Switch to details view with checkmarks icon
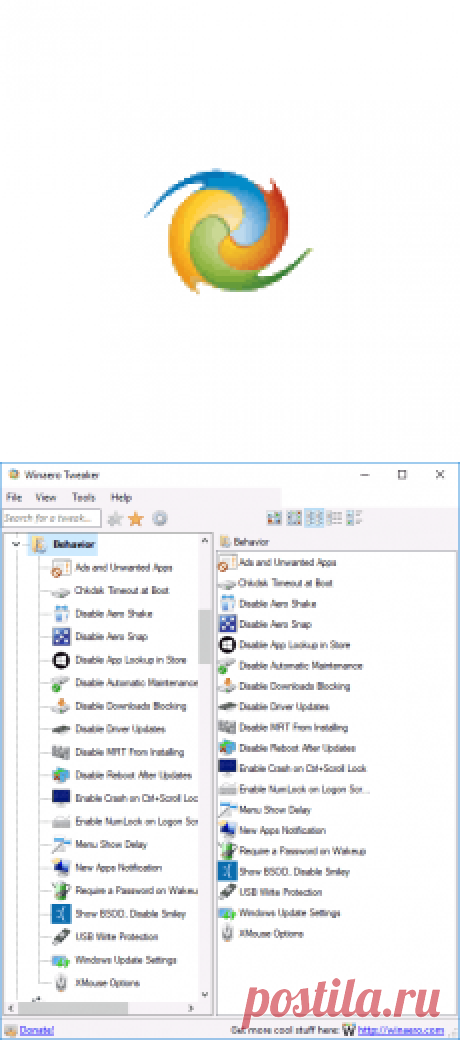The height and width of the screenshot is (1040, 460). click(355, 518)
